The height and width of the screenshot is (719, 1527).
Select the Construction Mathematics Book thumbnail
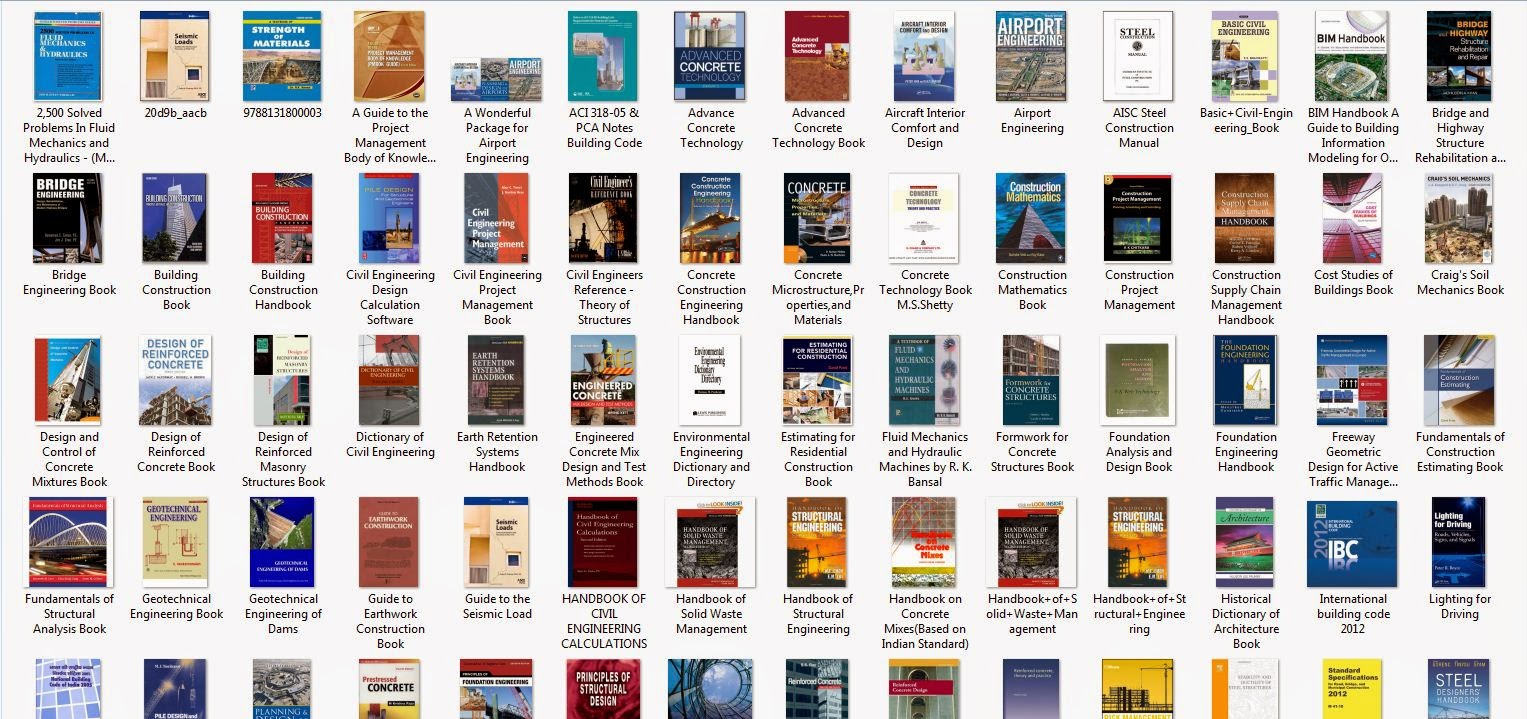(1031, 218)
